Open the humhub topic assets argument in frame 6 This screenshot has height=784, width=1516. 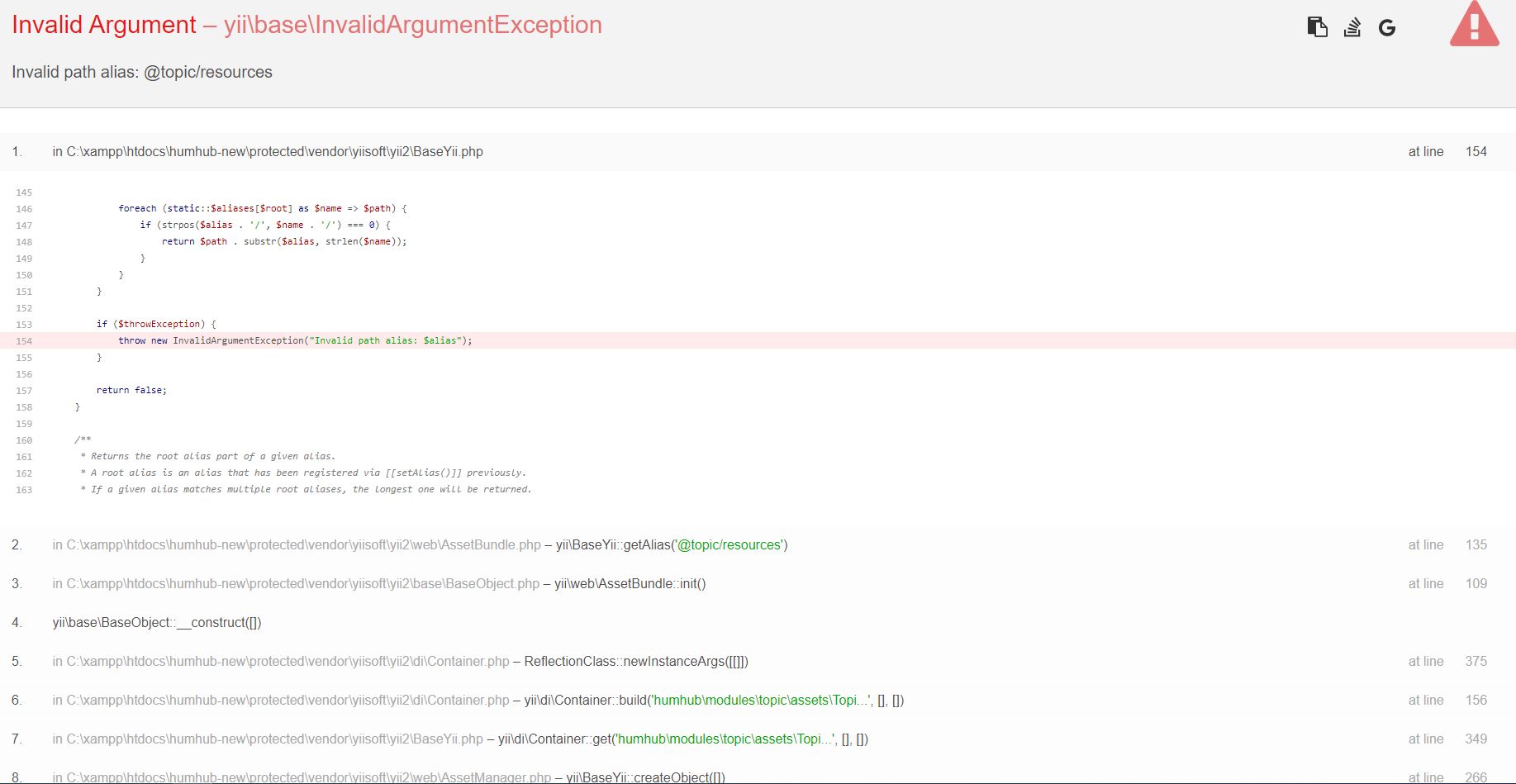(x=761, y=700)
